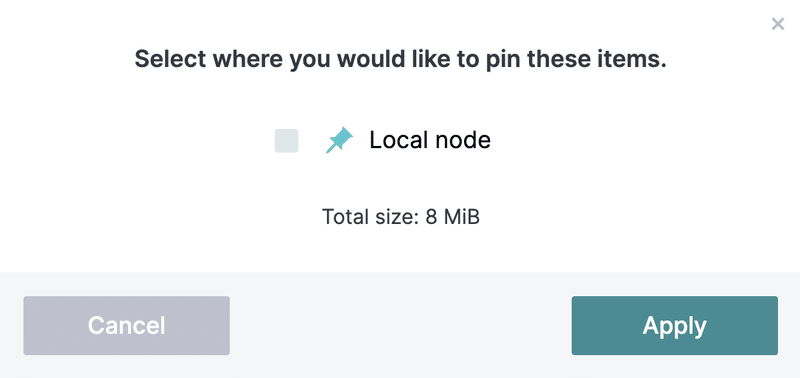
Task: Click the Total size: 8 MiB text
Action: tap(401, 217)
